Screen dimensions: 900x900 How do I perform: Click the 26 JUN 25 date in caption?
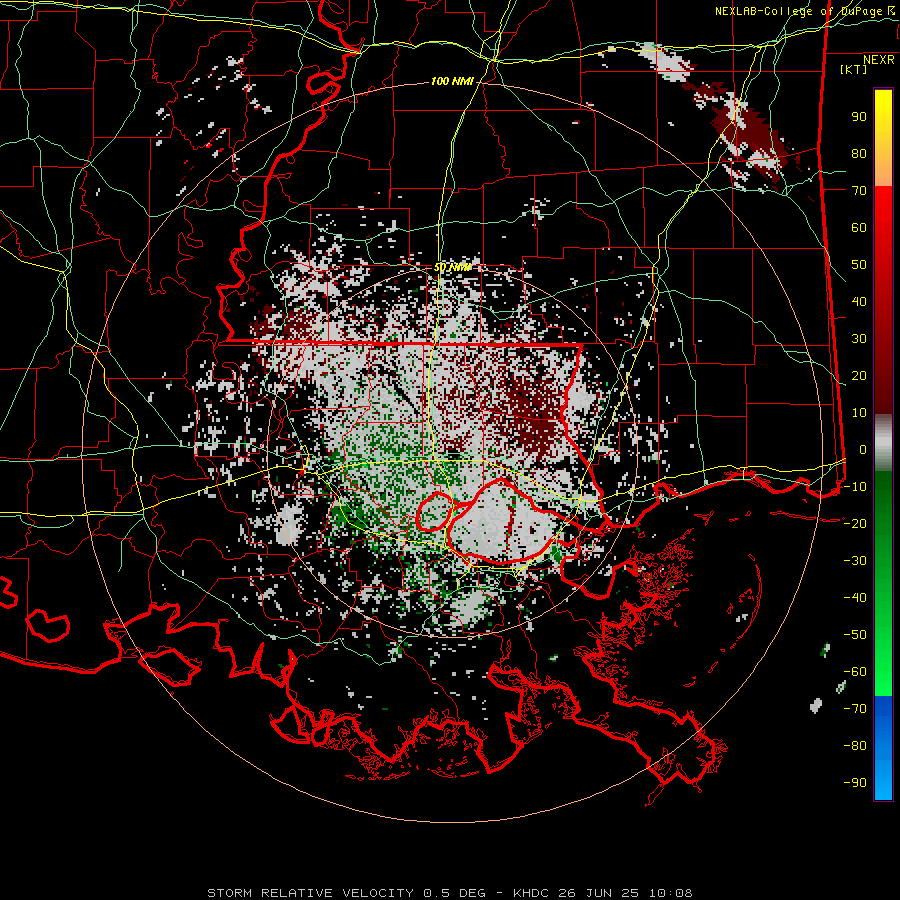point(599,893)
